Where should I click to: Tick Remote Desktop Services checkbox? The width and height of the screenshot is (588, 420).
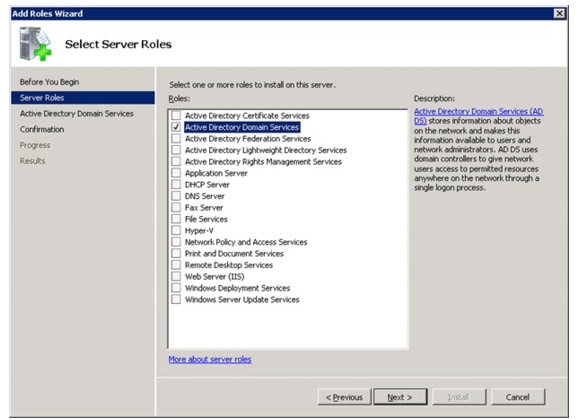point(176,265)
